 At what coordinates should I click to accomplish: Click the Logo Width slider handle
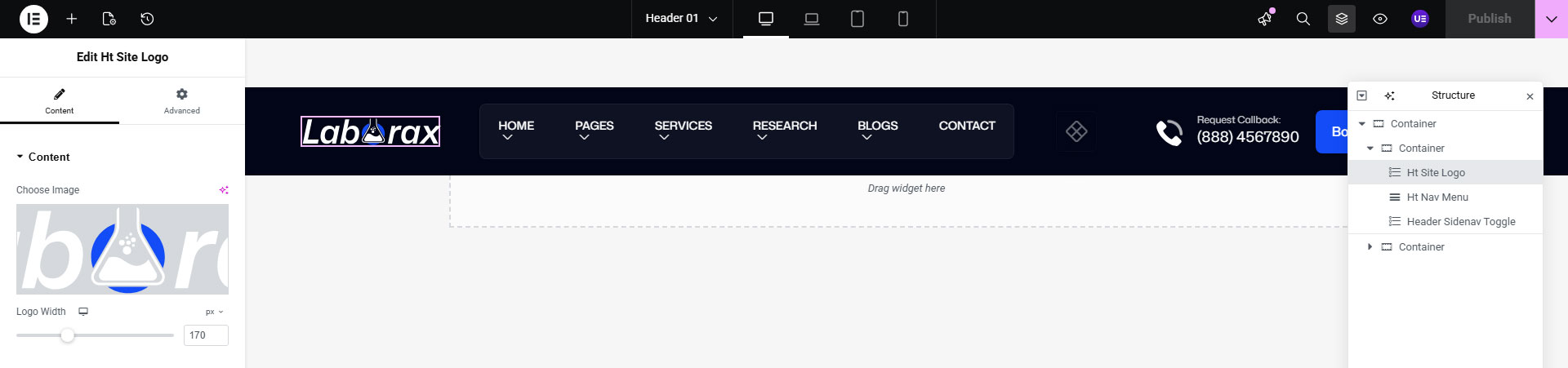point(68,335)
